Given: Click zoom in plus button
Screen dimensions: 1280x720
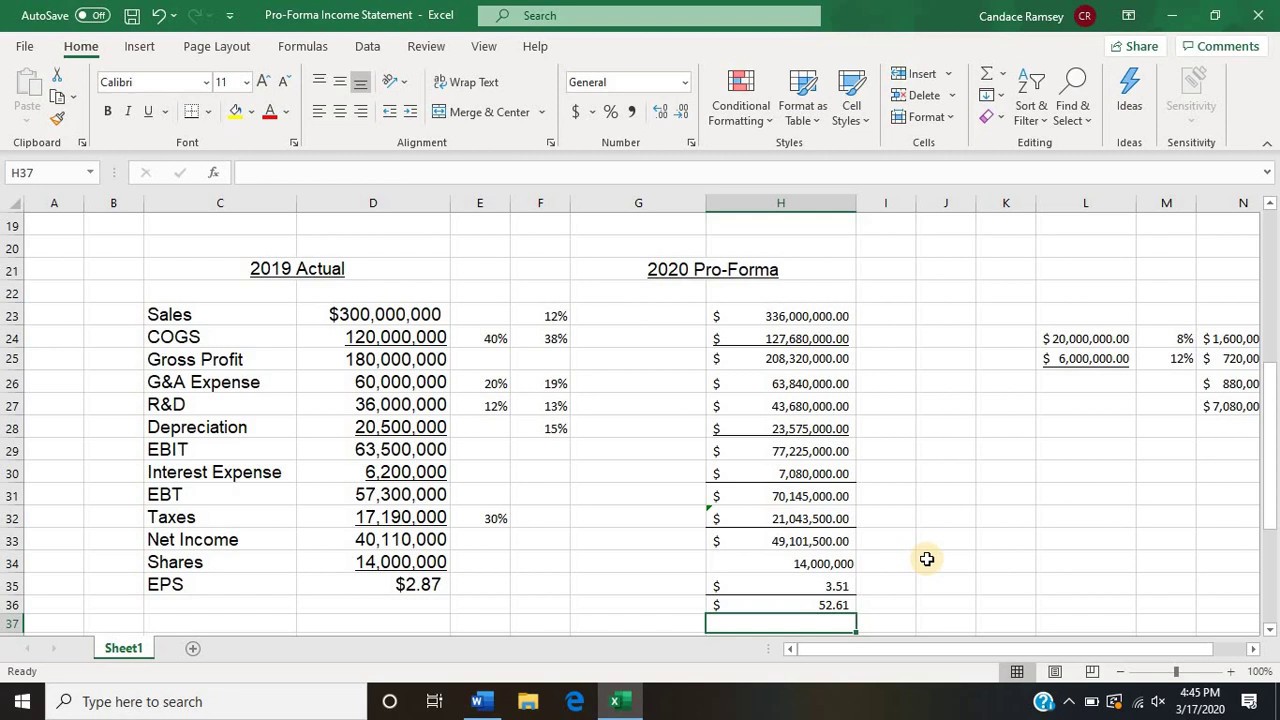Looking at the screenshot, I should pos(1230,671).
